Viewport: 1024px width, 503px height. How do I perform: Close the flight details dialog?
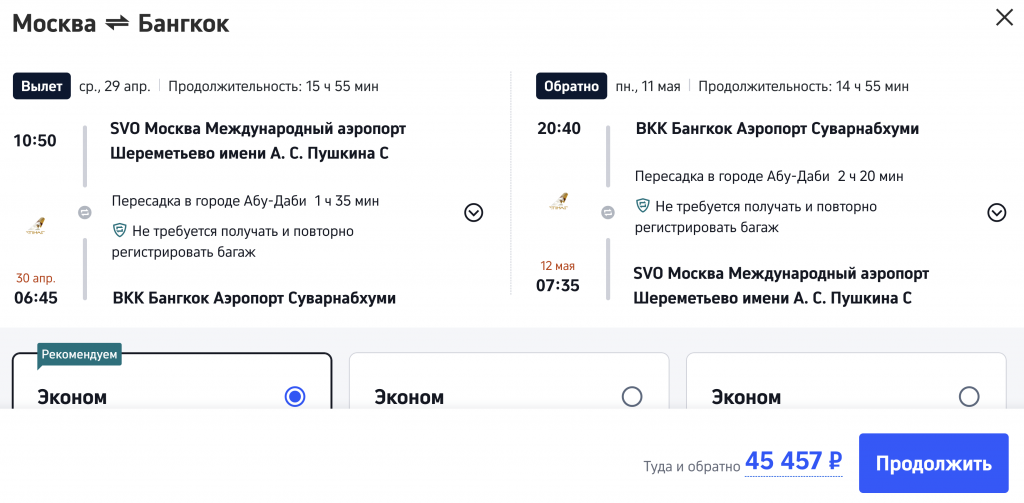[x=1003, y=17]
